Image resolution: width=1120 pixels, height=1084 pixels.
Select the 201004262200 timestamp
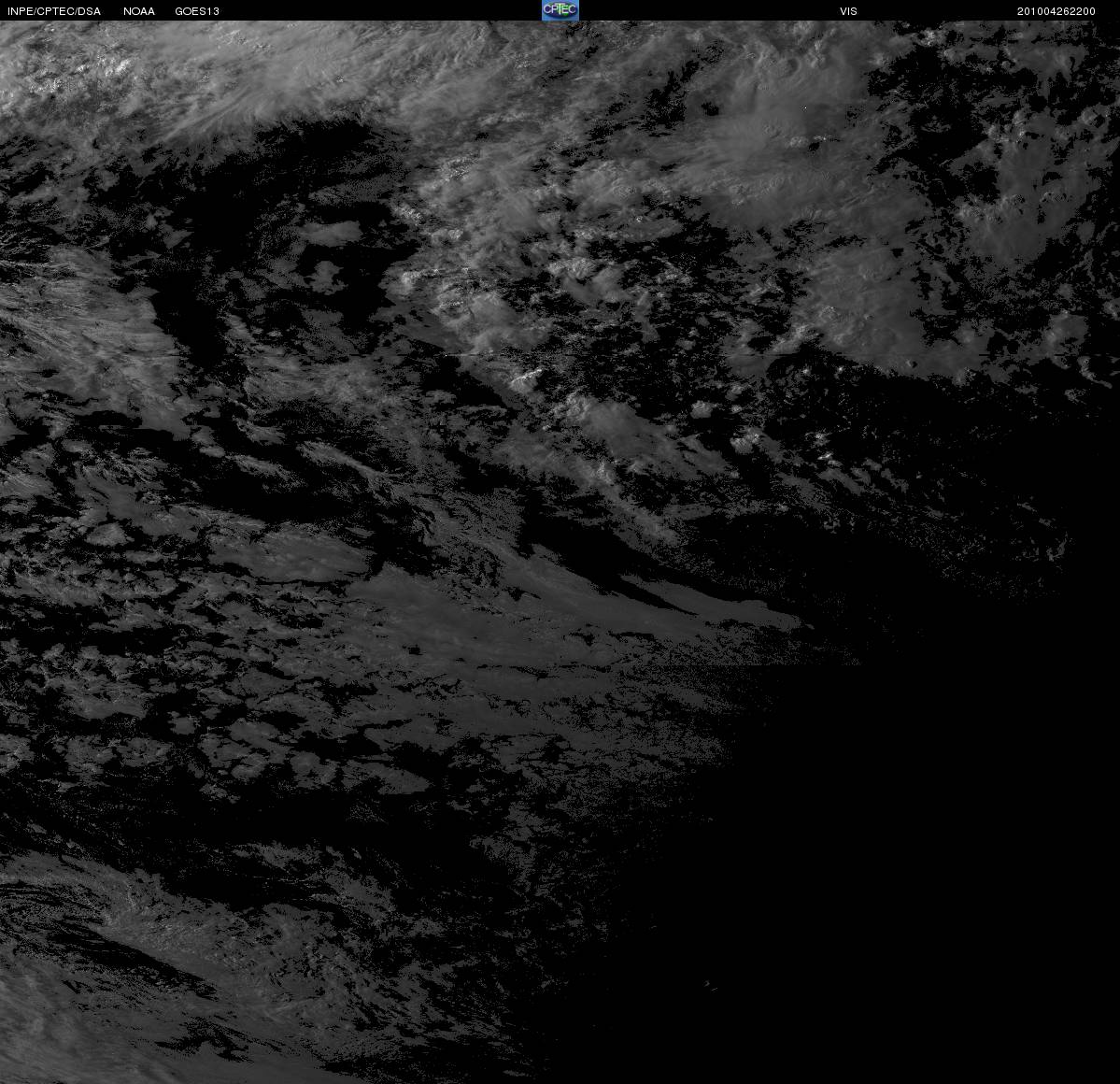[x=1056, y=11]
